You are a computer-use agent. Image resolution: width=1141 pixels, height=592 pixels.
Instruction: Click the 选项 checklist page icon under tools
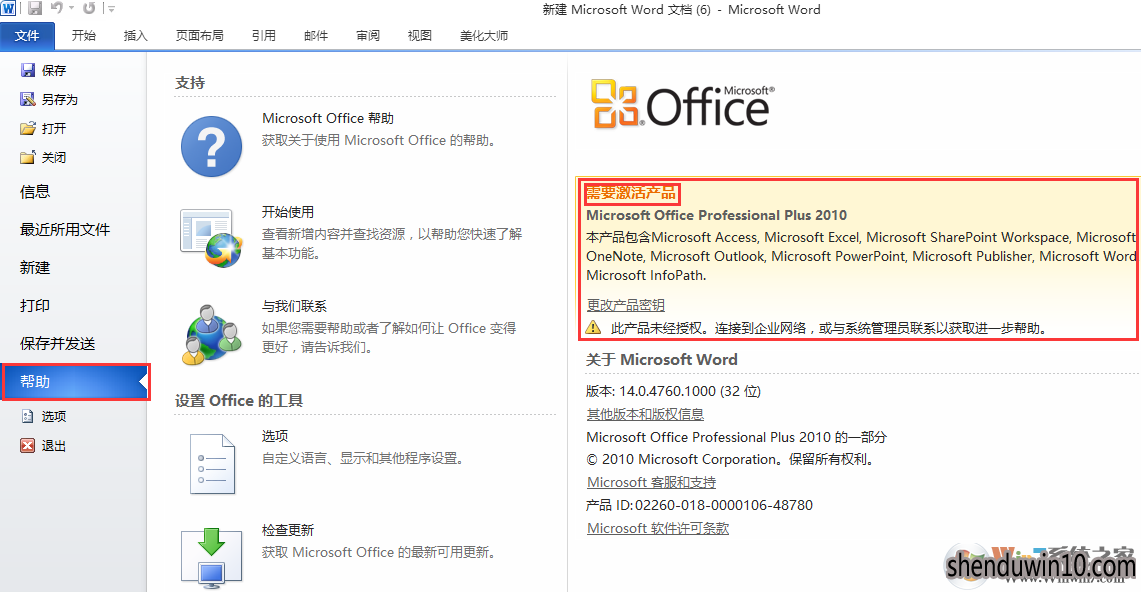(212, 464)
